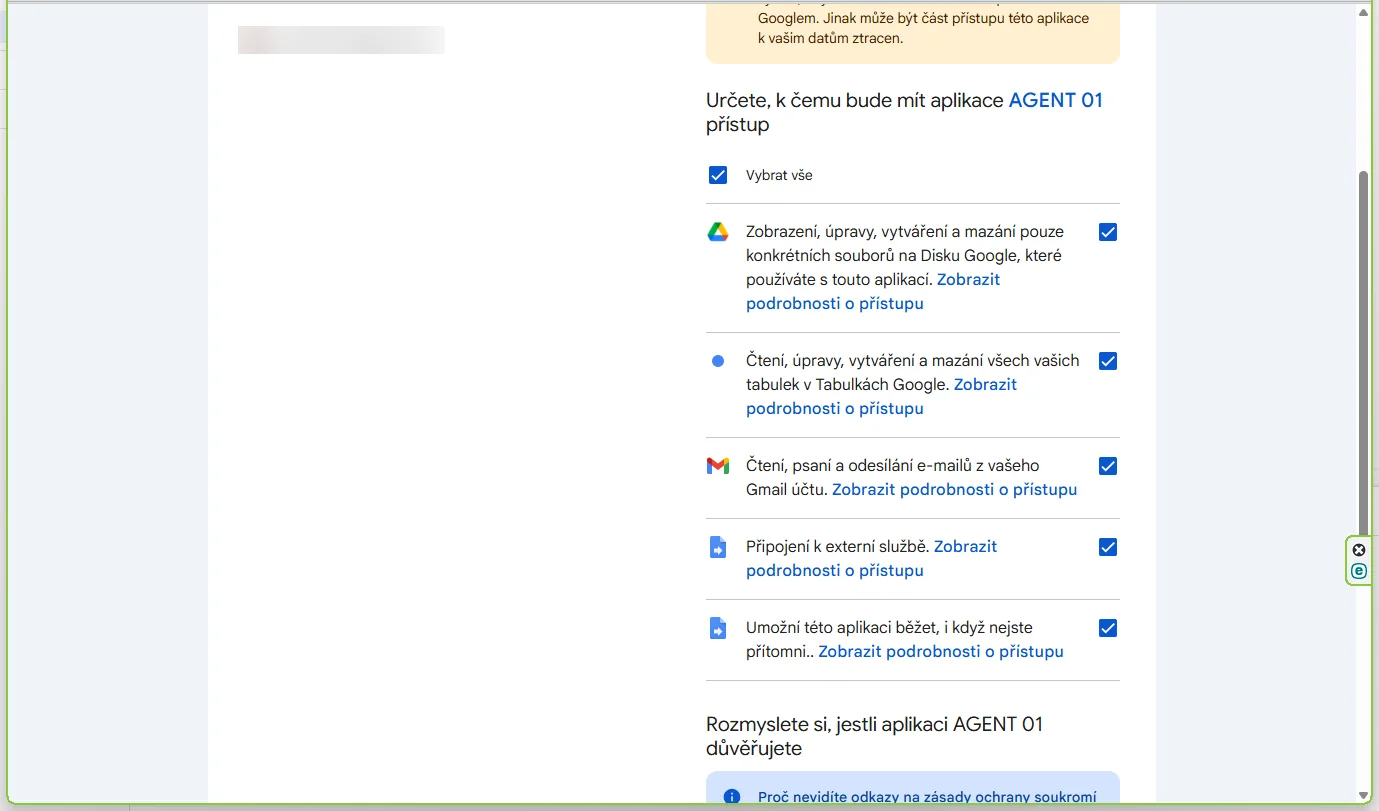The height and width of the screenshot is (811, 1379).
Task: Open Zobrazit podrobnosti o přístupu for externí službě
Action: (872, 558)
